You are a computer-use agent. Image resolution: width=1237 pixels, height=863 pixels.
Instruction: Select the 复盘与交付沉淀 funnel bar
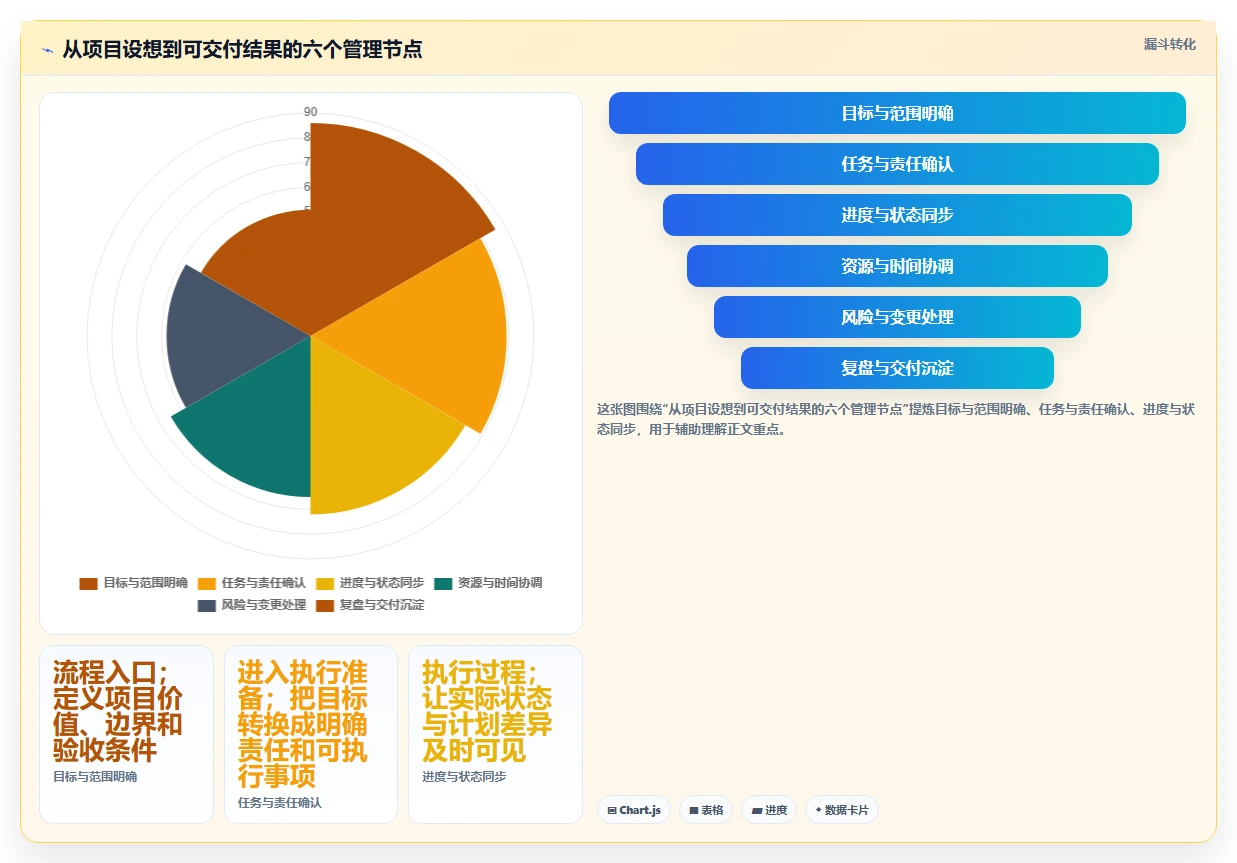(x=897, y=368)
